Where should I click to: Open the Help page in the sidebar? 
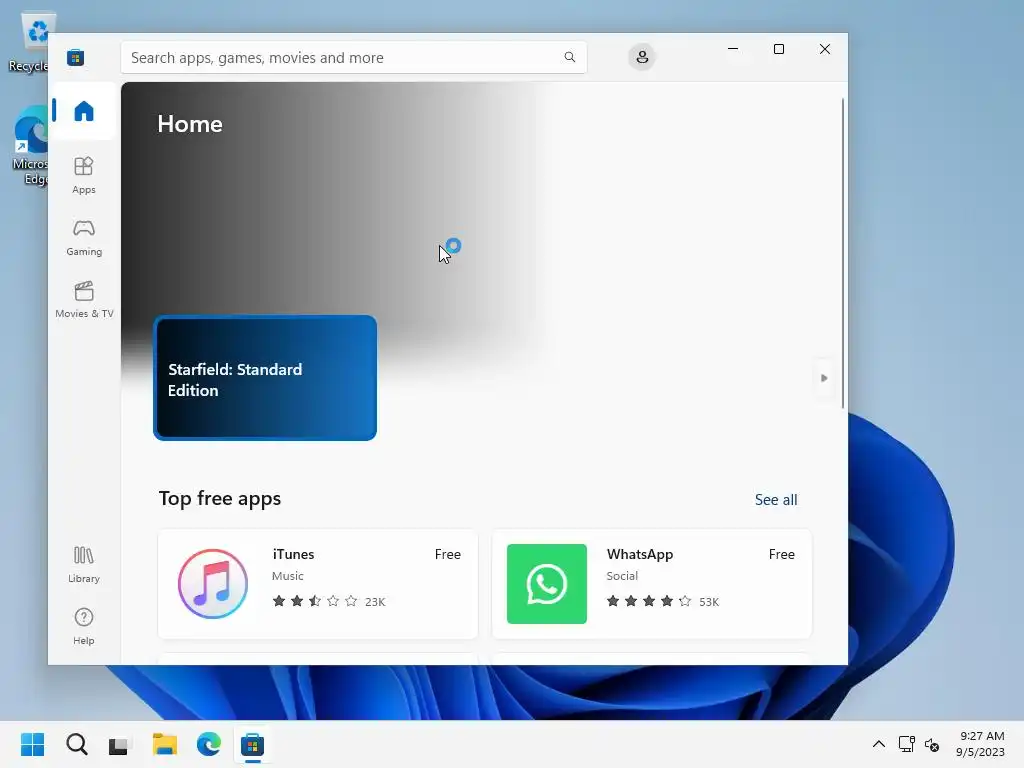tap(84, 626)
